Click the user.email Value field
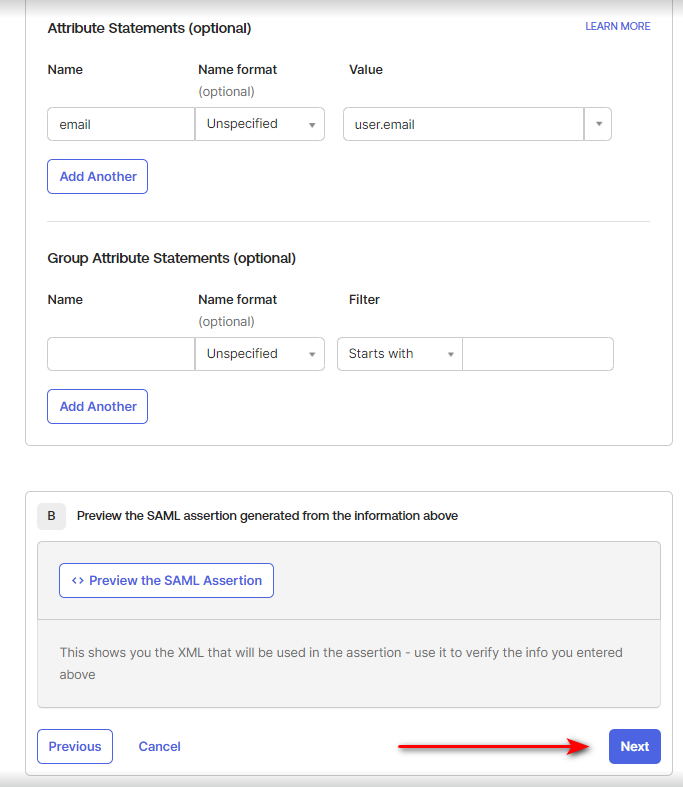Screen dimensions: 683x787 [x=462, y=124]
